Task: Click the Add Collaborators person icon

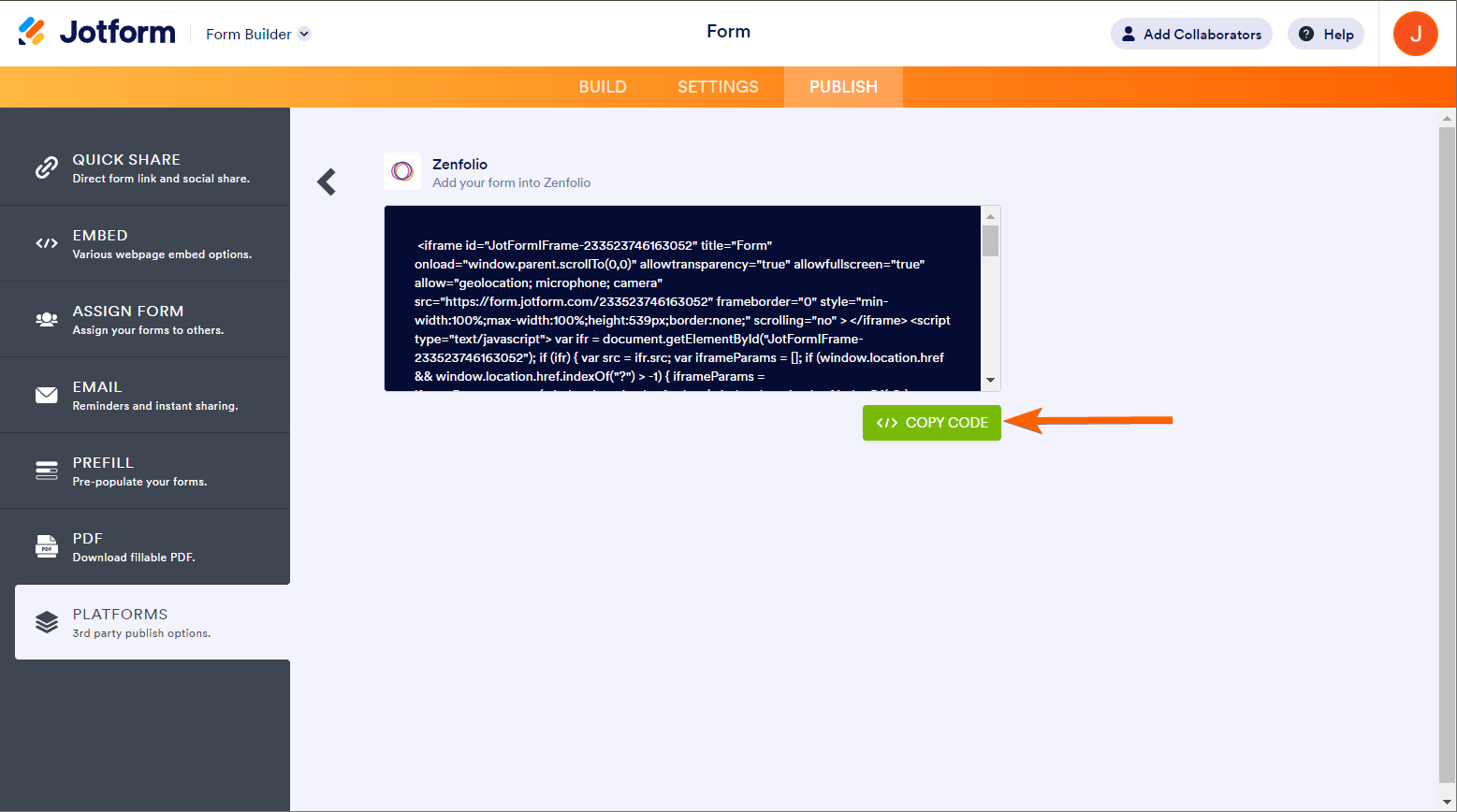Action: tap(1129, 34)
